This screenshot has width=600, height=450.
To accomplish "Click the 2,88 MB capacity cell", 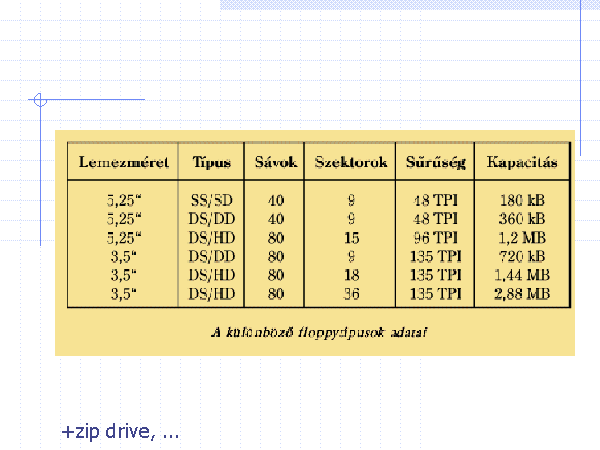I will [522, 293].
